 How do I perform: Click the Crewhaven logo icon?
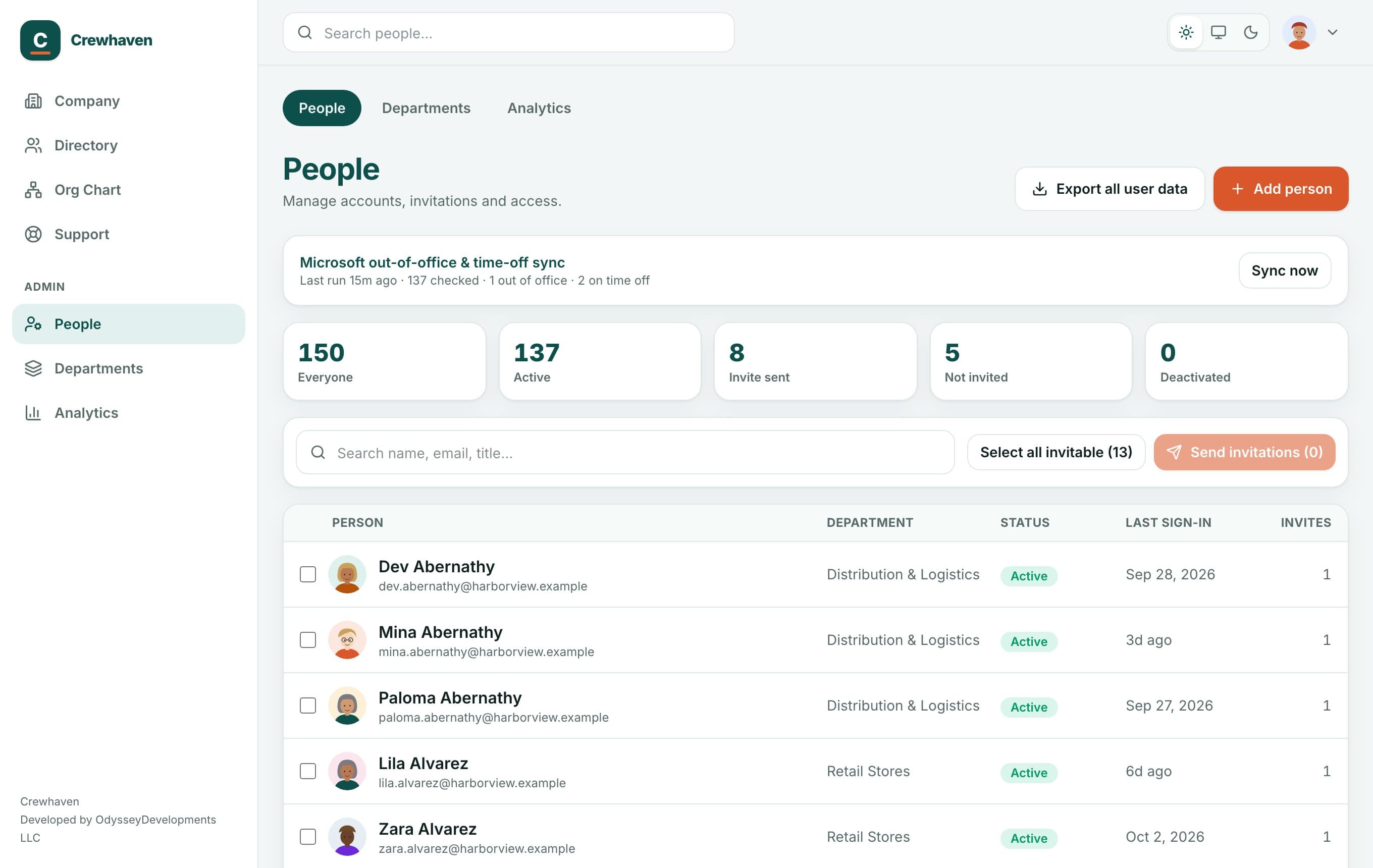[x=40, y=40]
